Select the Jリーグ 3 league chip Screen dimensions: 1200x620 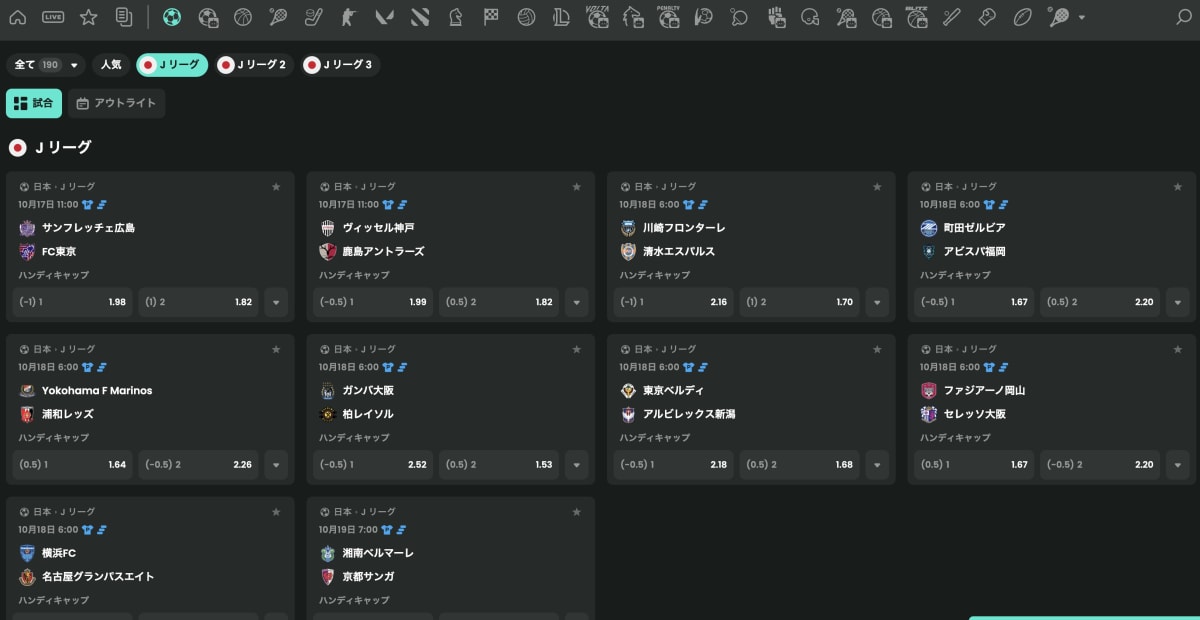tap(340, 65)
